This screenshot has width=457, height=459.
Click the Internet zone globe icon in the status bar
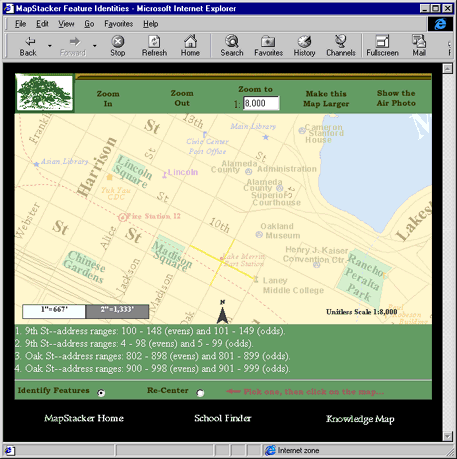coord(270,450)
